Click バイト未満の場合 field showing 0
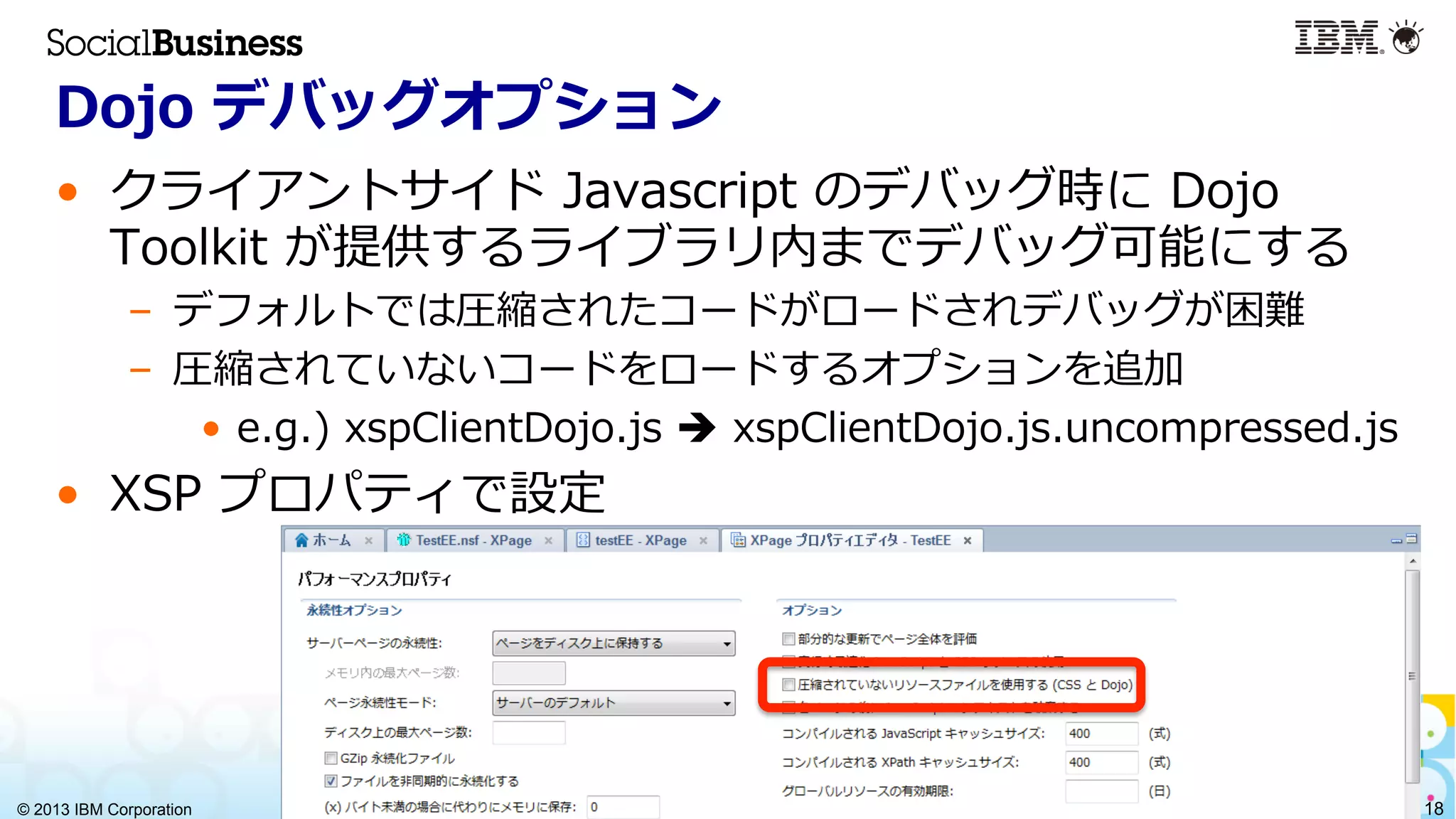 tap(623, 807)
